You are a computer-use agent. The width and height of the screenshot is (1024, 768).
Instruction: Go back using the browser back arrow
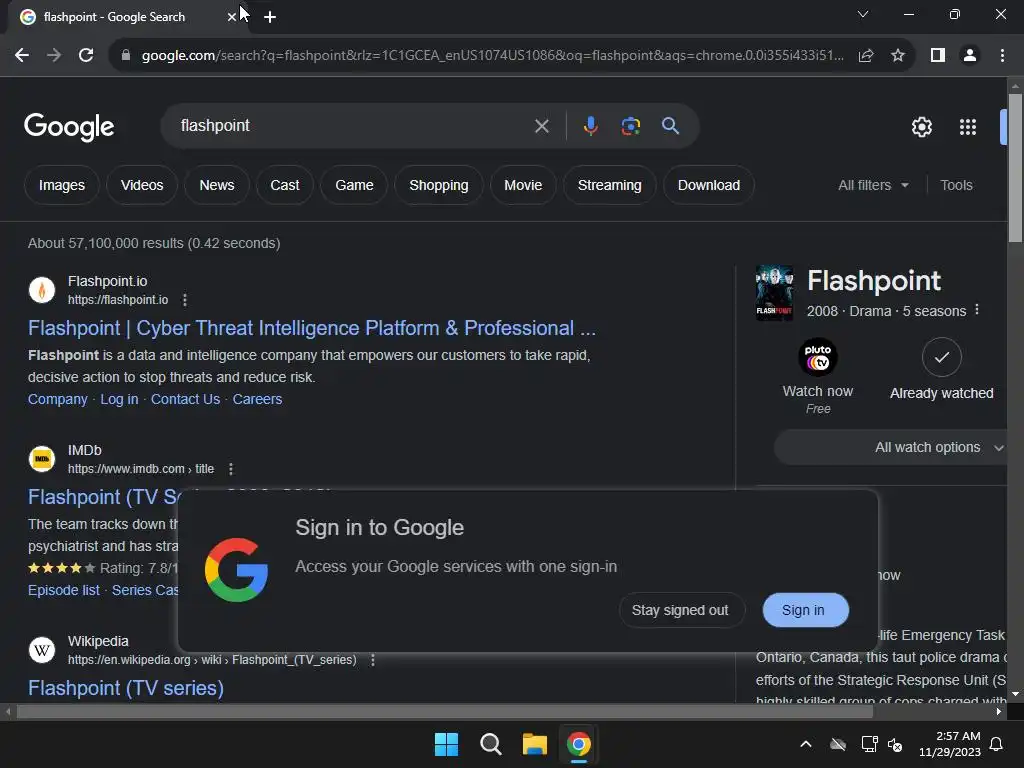pyautogui.click(x=22, y=56)
